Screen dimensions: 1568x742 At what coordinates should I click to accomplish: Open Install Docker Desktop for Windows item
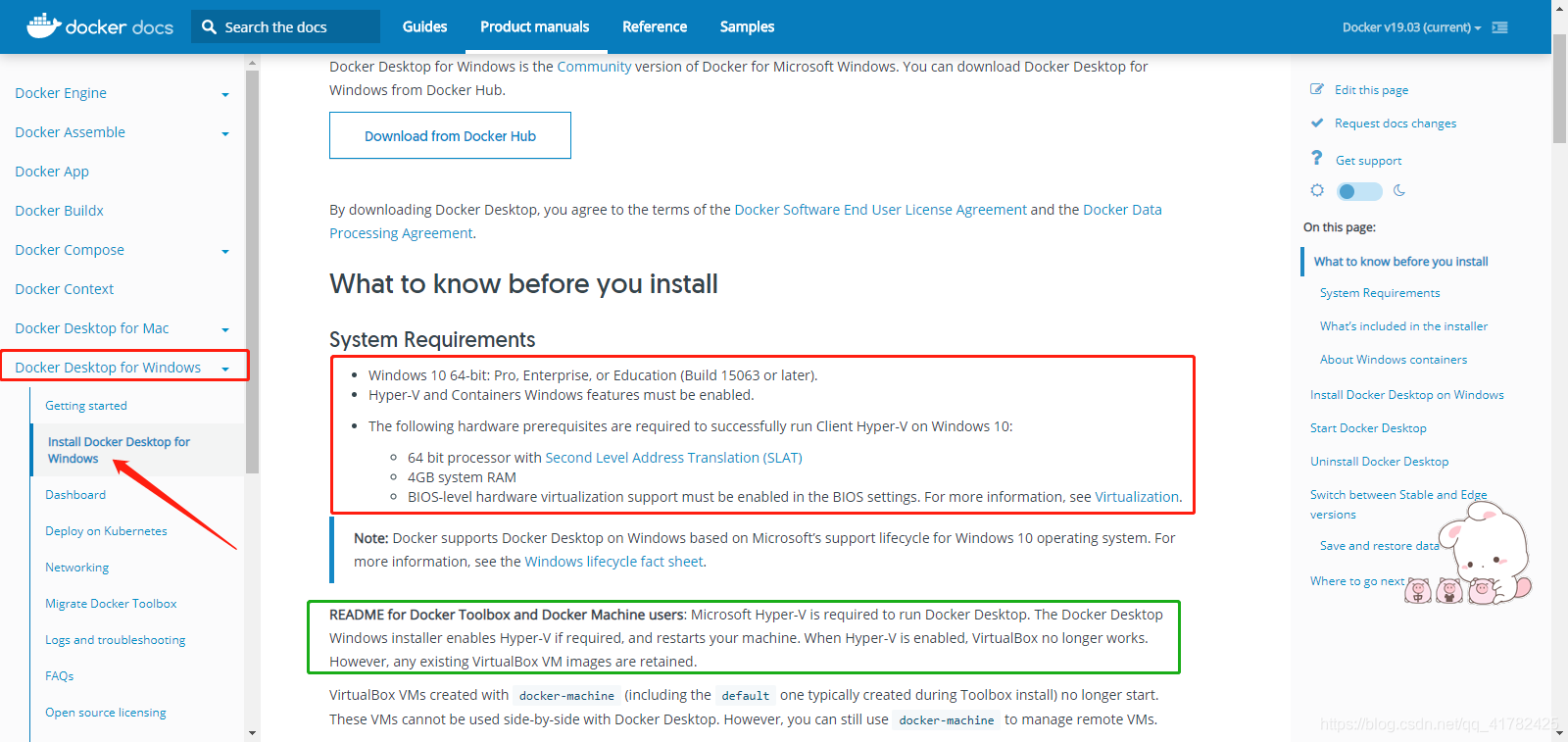[119, 450]
